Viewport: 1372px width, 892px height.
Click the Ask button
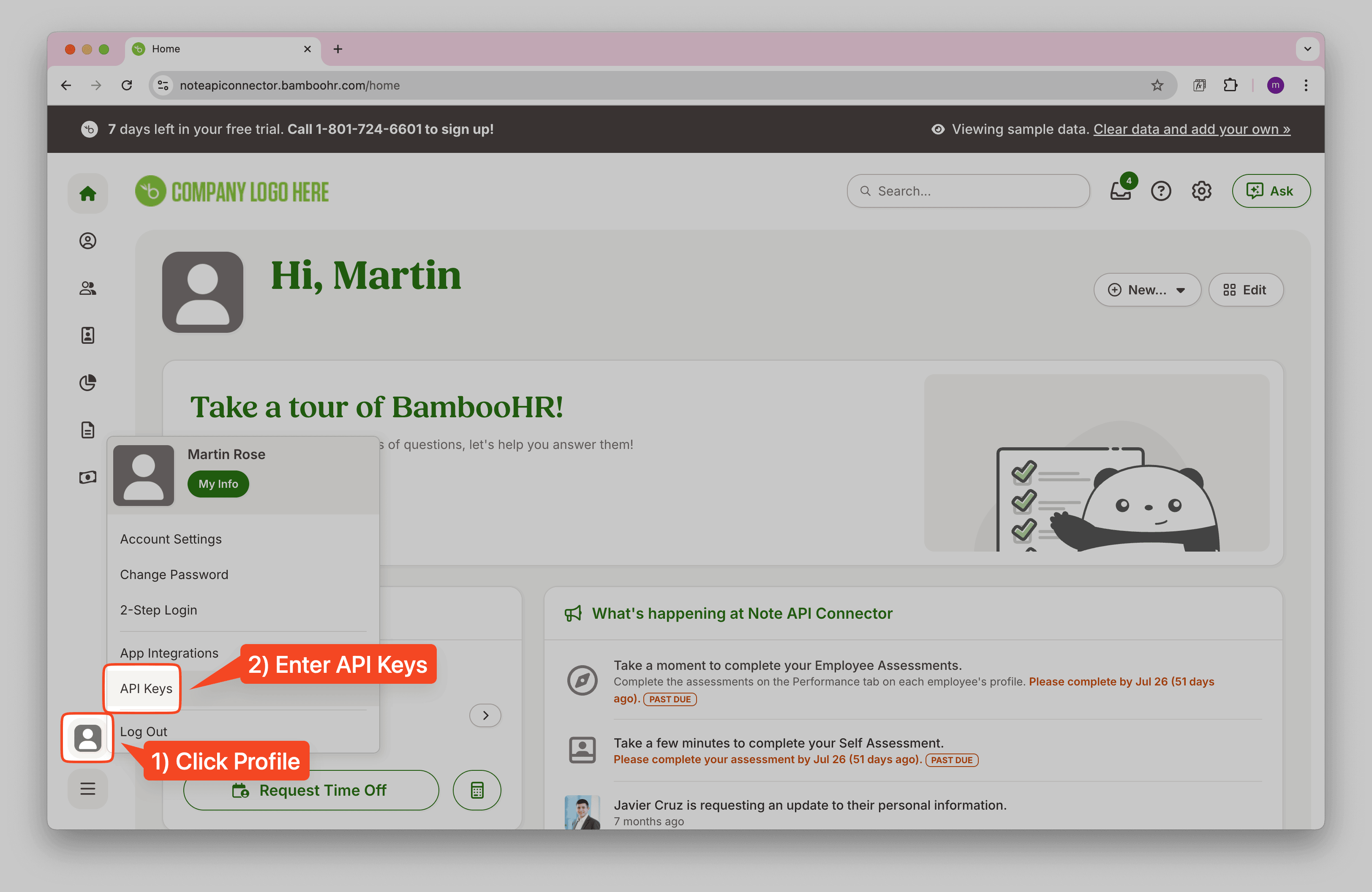click(x=1271, y=191)
